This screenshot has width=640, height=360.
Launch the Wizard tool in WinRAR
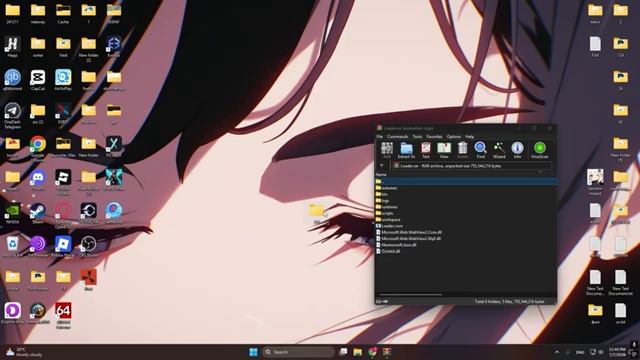click(499, 150)
